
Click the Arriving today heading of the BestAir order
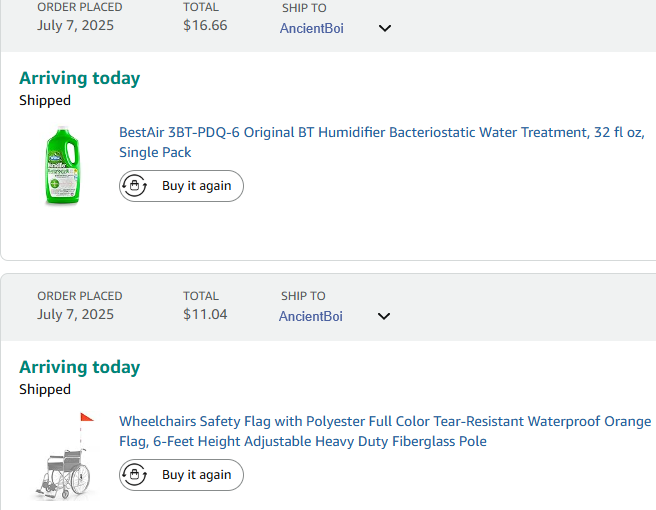pos(79,78)
